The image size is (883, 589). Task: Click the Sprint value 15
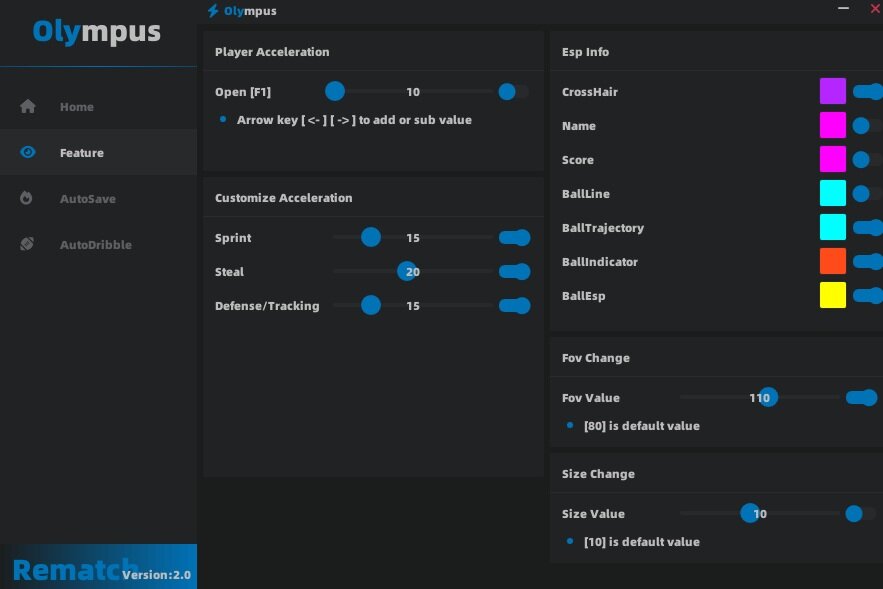click(413, 238)
